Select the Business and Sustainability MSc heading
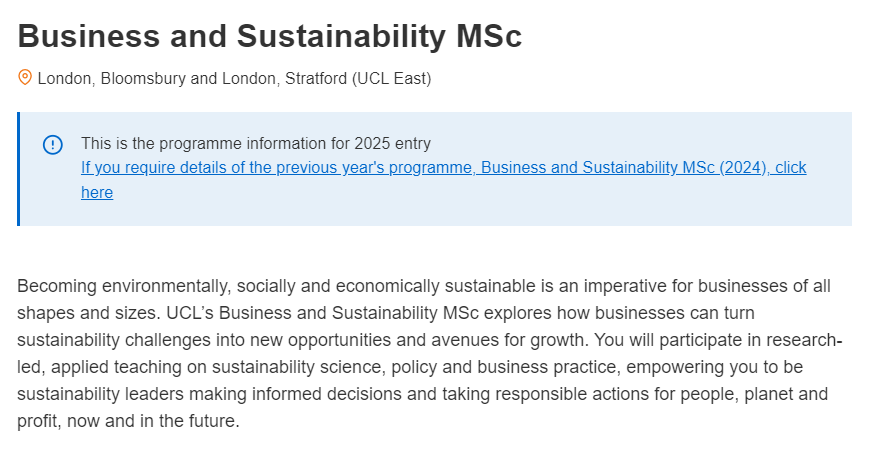 click(x=270, y=36)
